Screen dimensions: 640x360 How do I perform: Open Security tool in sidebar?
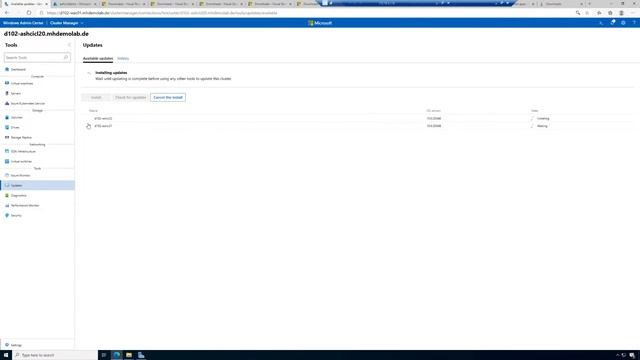[16, 216]
